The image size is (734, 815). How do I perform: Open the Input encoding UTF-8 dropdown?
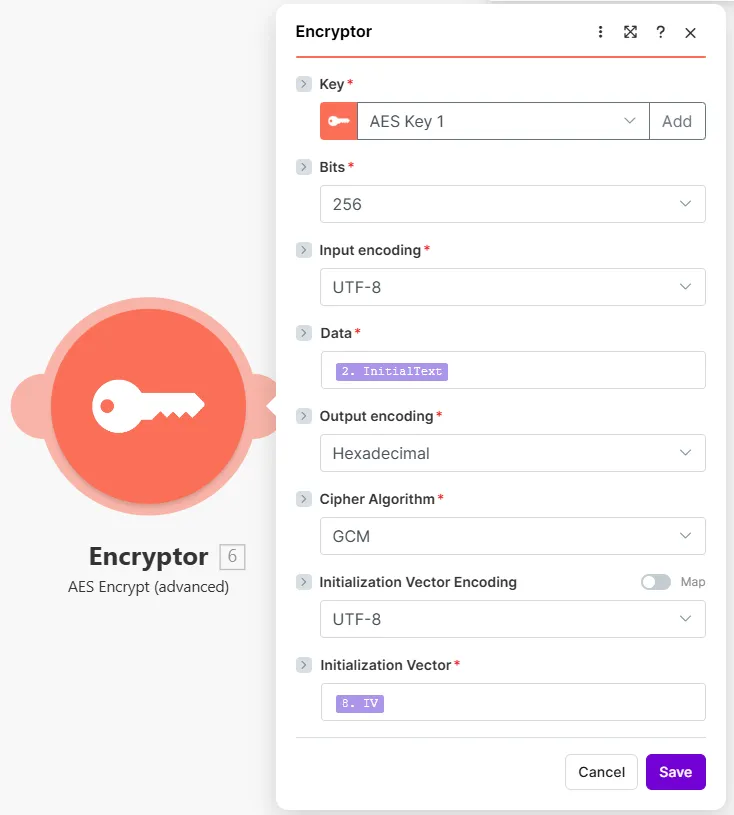[x=513, y=287]
